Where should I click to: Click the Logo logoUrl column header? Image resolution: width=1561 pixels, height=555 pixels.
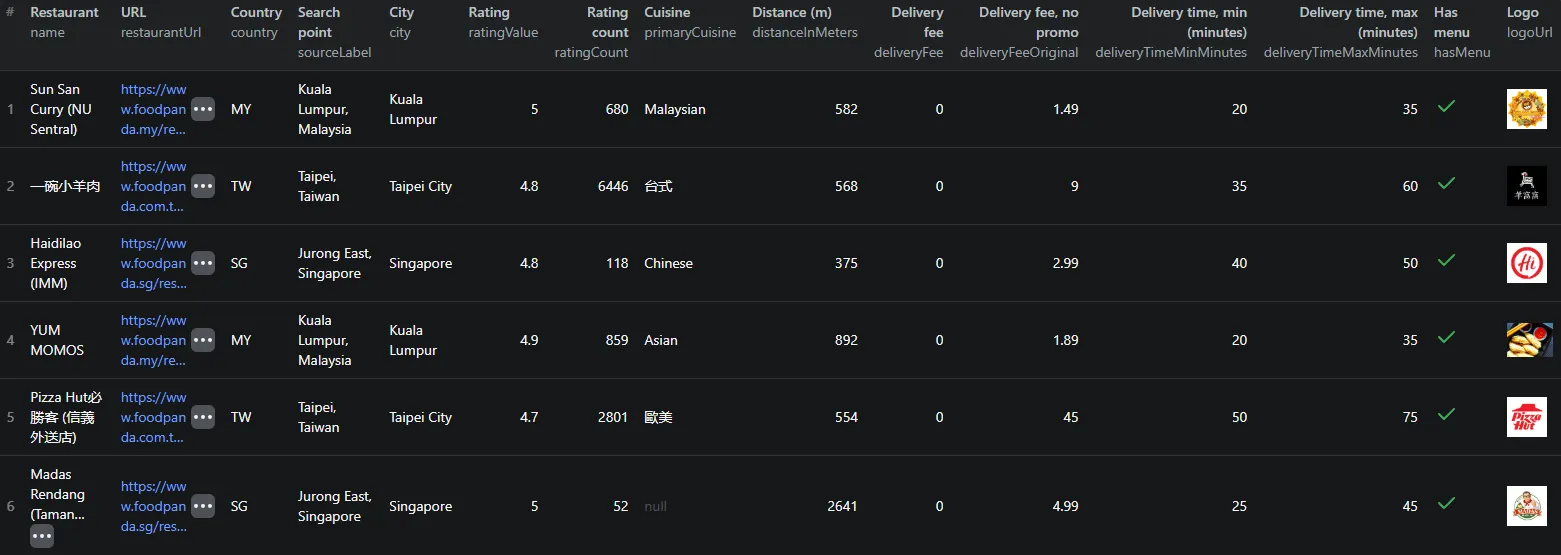click(1530, 22)
